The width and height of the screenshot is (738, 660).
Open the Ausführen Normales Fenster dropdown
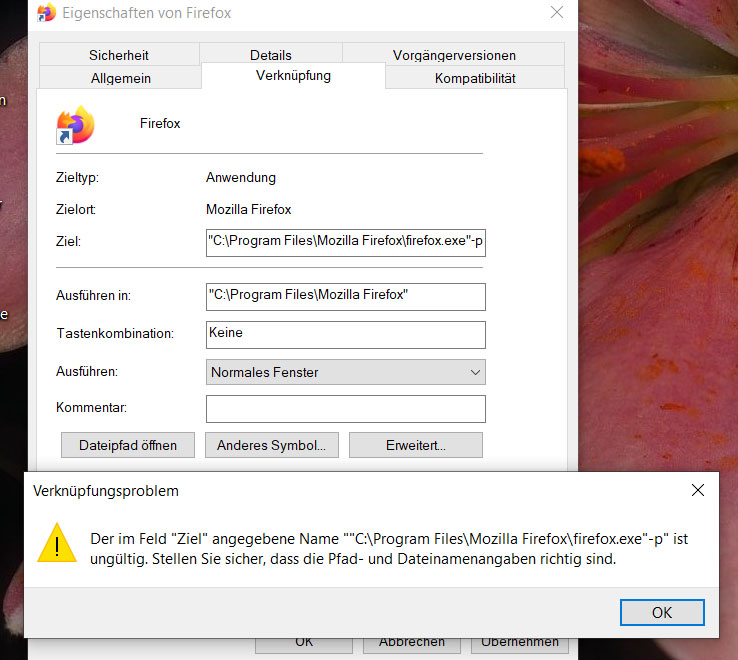click(x=345, y=372)
